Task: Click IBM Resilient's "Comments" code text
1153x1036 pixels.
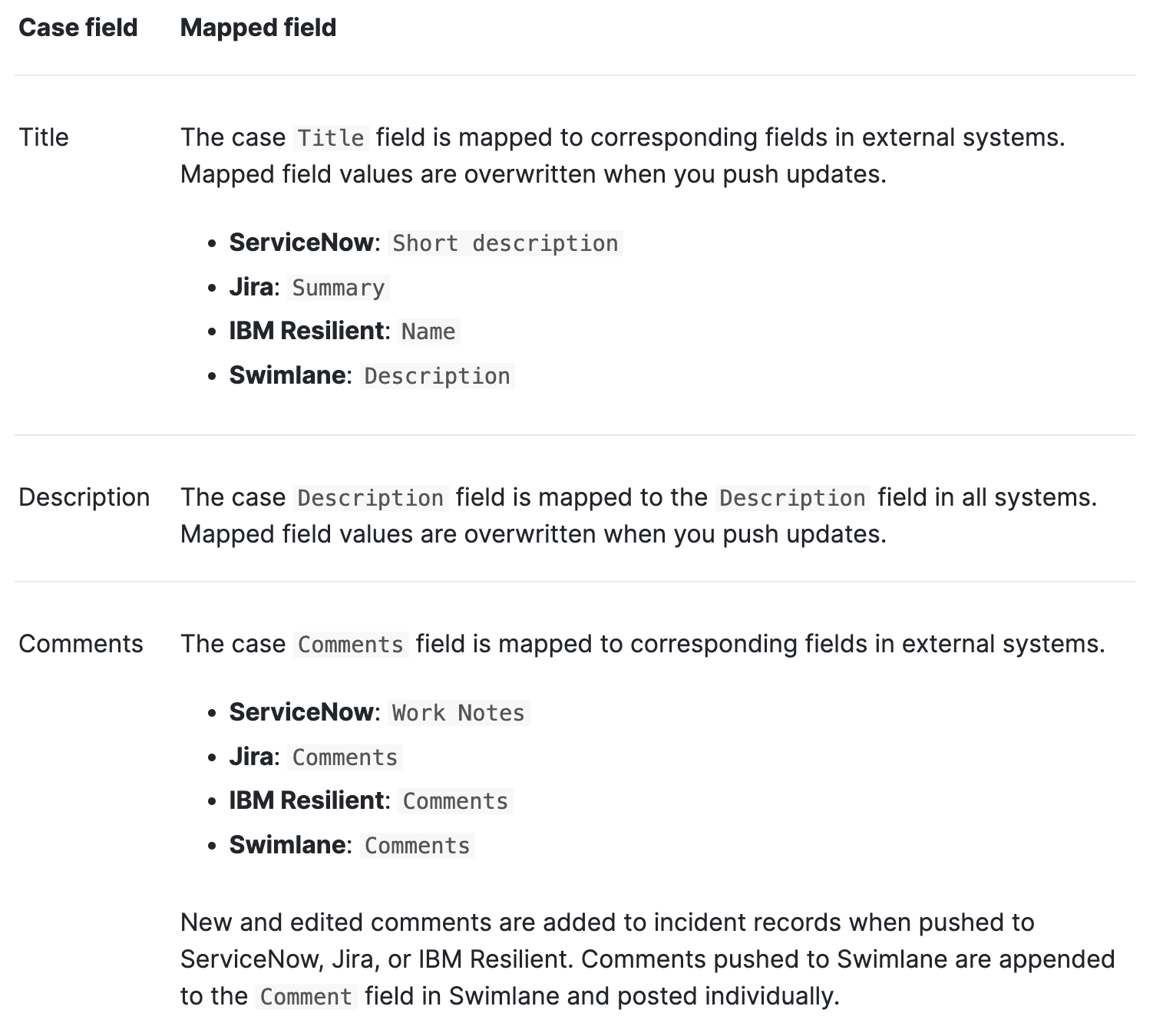Action: (x=455, y=801)
